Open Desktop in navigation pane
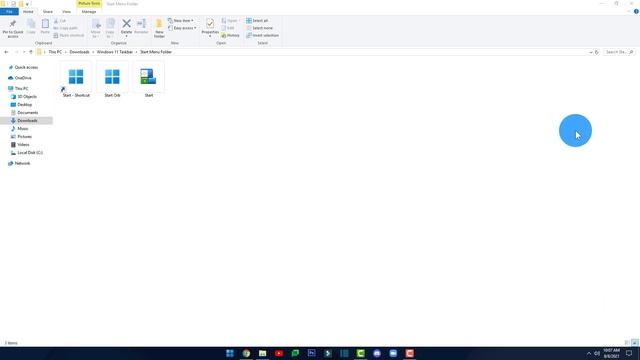 [x=21, y=105]
